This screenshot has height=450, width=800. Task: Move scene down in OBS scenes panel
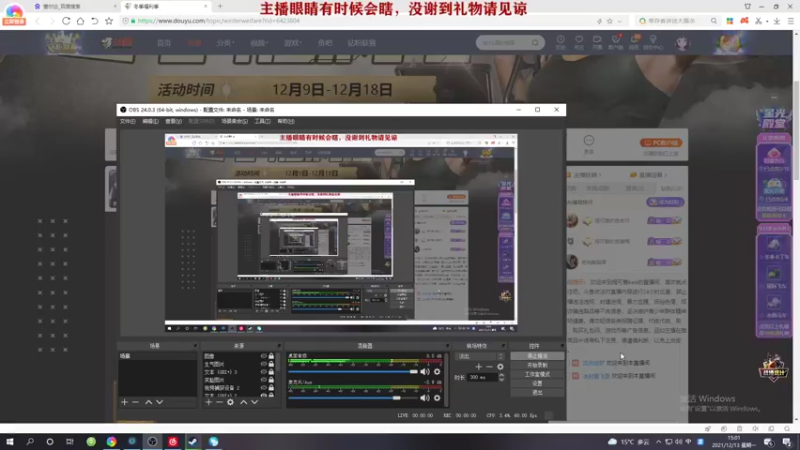click(160, 402)
